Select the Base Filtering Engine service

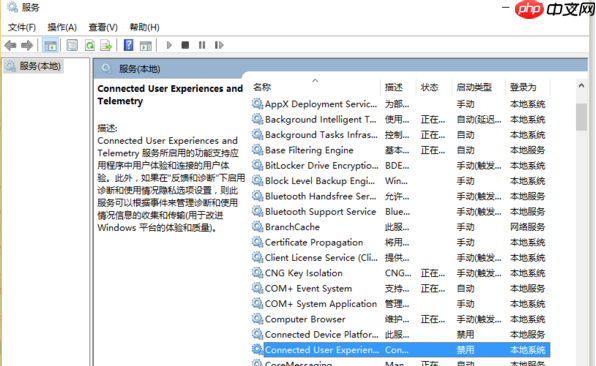pyautogui.click(x=309, y=150)
